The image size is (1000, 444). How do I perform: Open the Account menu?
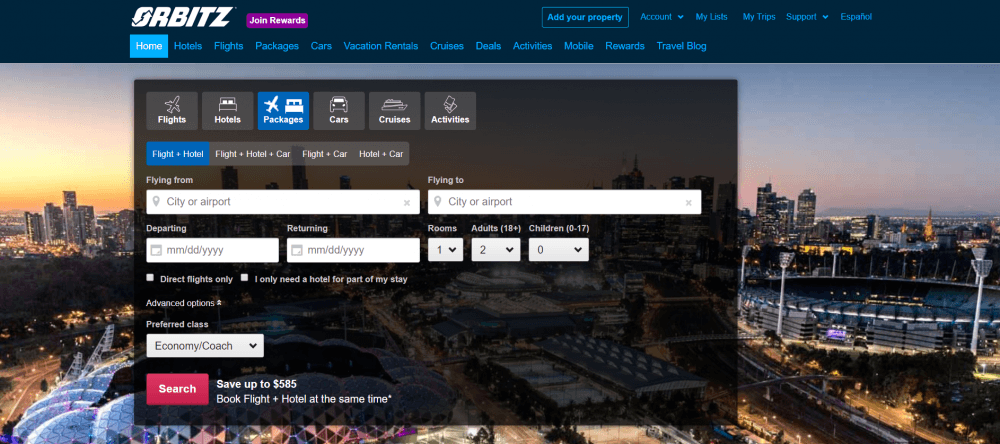click(661, 17)
